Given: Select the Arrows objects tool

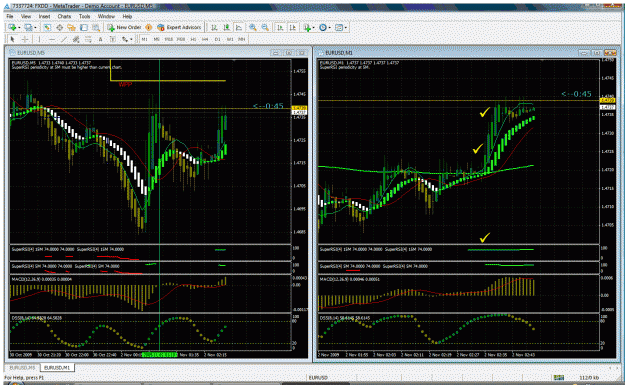Looking at the screenshot, I should (x=125, y=39).
